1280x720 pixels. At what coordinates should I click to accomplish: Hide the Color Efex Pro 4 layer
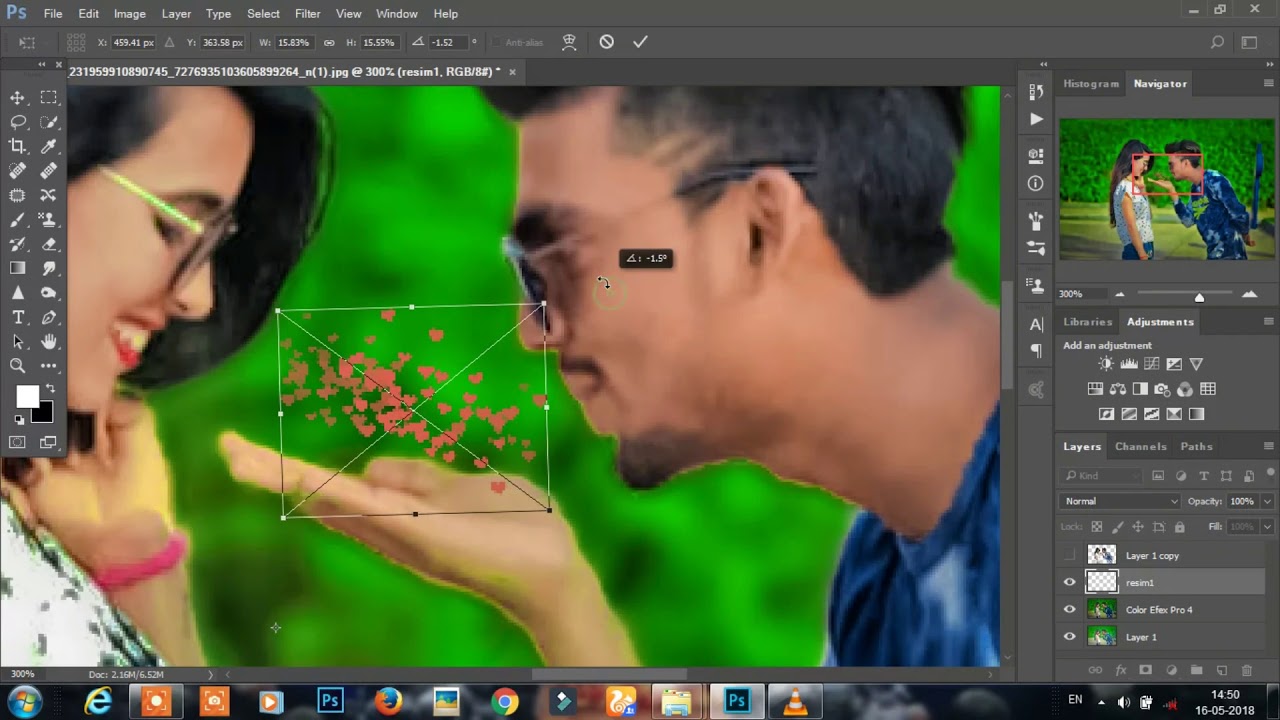(1070, 609)
